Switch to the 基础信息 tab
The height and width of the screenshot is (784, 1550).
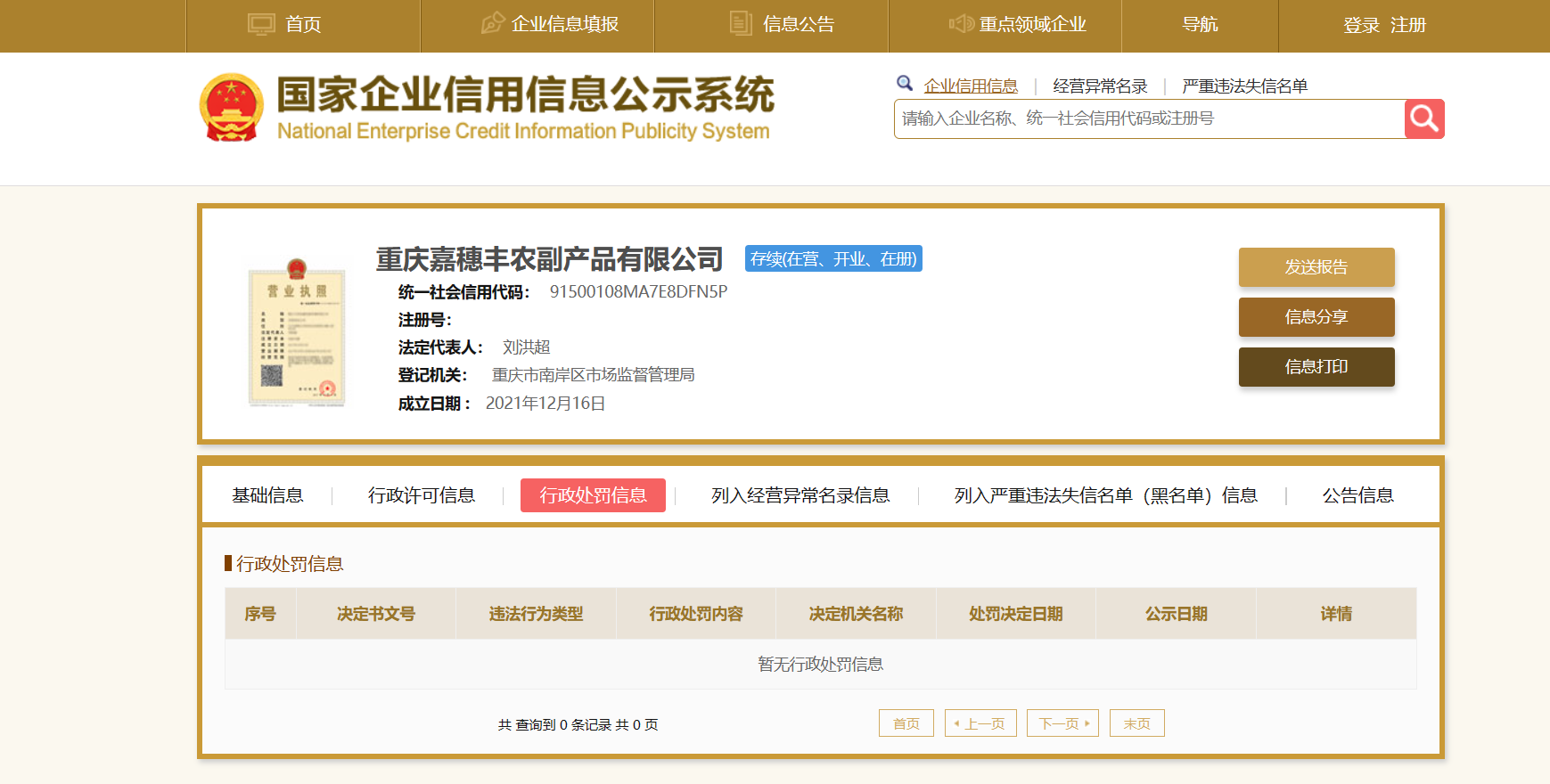coord(267,495)
